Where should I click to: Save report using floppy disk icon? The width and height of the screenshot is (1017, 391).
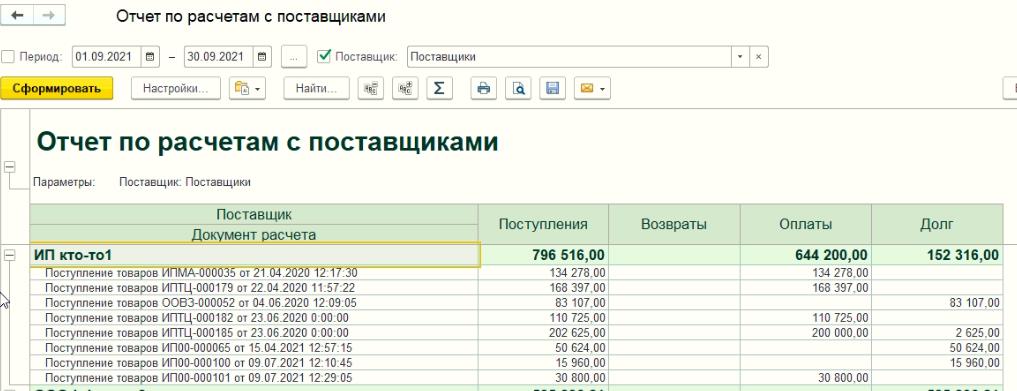pyautogui.click(x=552, y=89)
